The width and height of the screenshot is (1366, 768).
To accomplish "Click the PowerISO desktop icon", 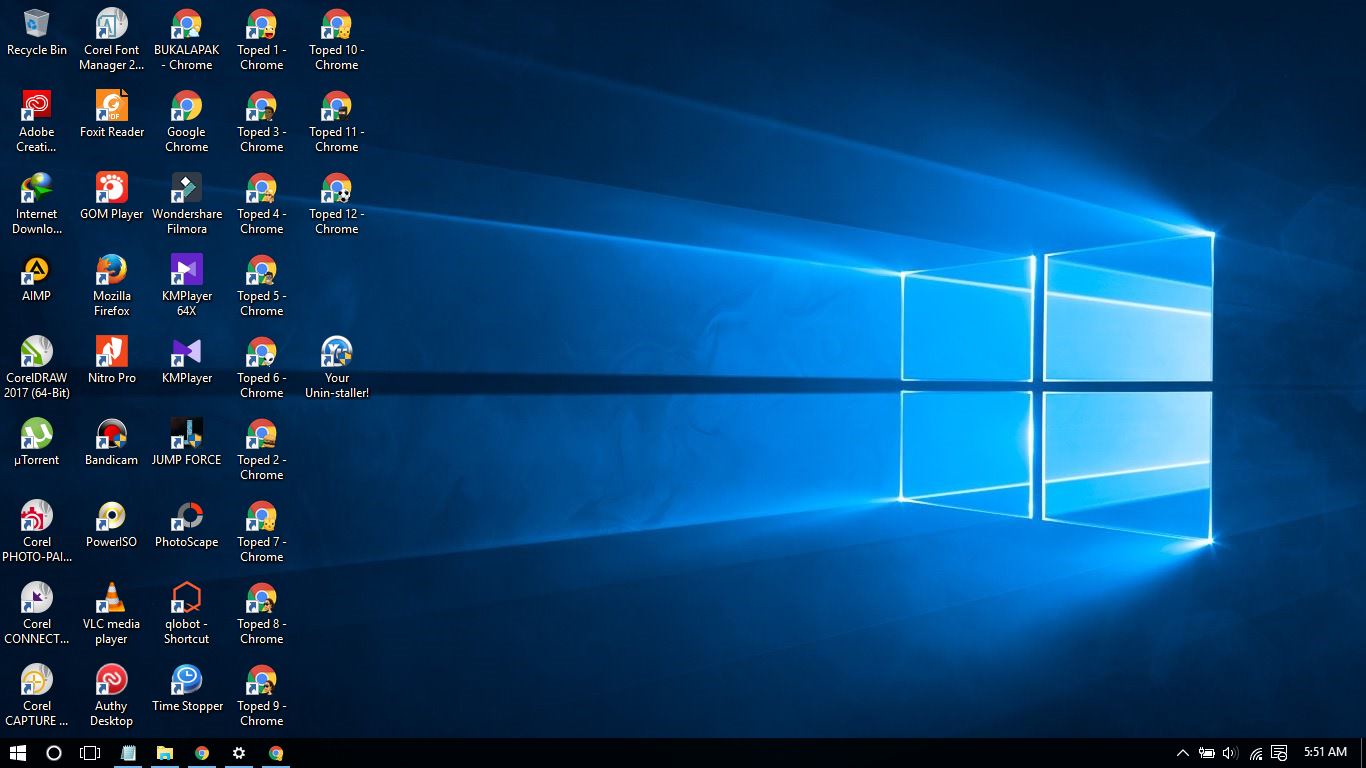I will (x=111, y=524).
